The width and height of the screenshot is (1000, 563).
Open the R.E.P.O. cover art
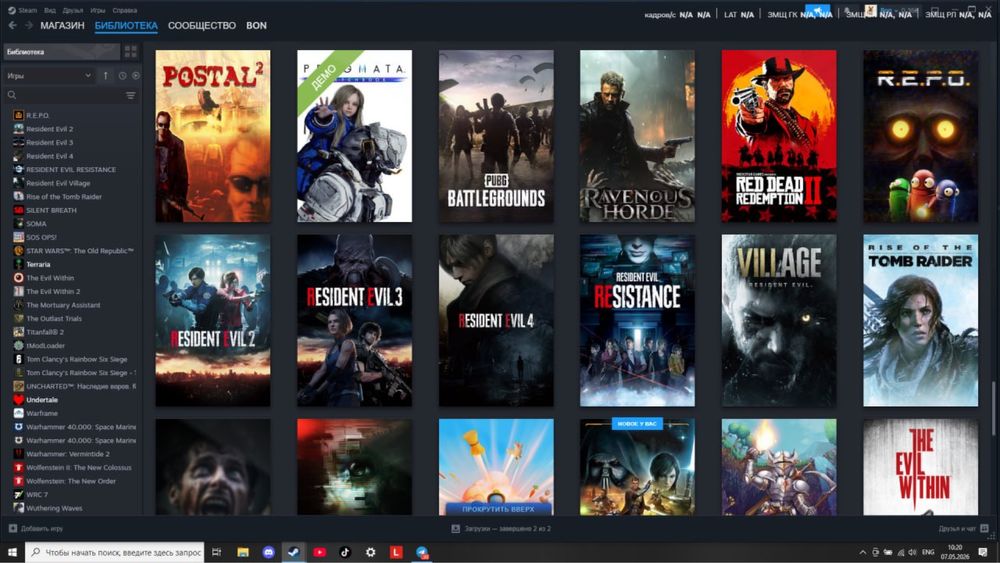pyautogui.click(x=920, y=136)
